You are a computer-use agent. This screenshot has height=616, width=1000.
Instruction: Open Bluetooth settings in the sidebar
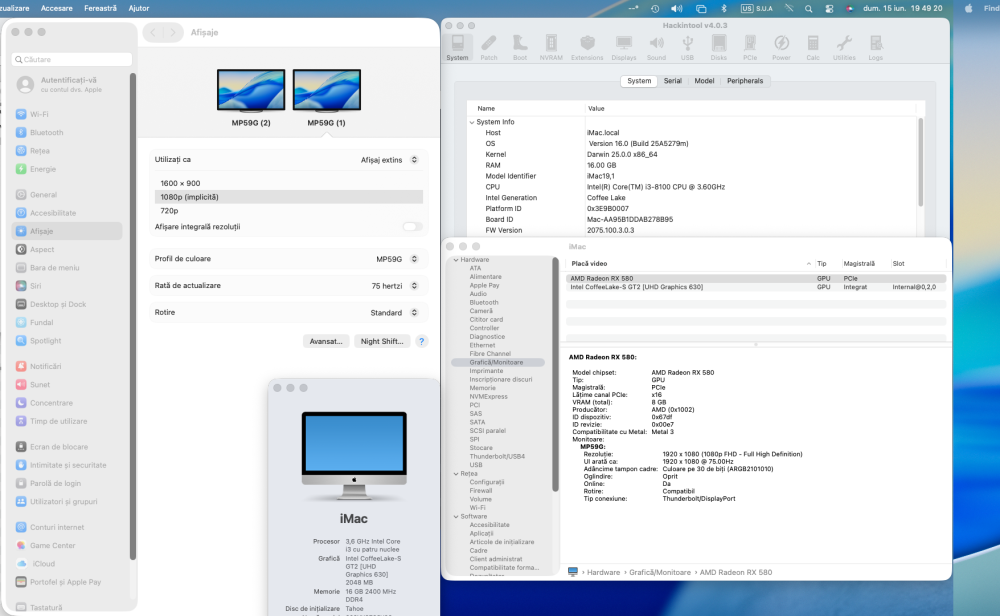coord(67,133)
